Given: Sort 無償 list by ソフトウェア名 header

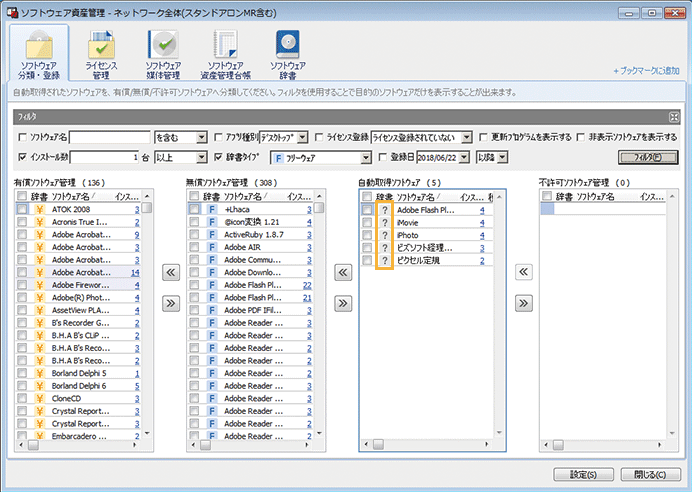Looking at the screenshot, I should [x=245, y=196].
